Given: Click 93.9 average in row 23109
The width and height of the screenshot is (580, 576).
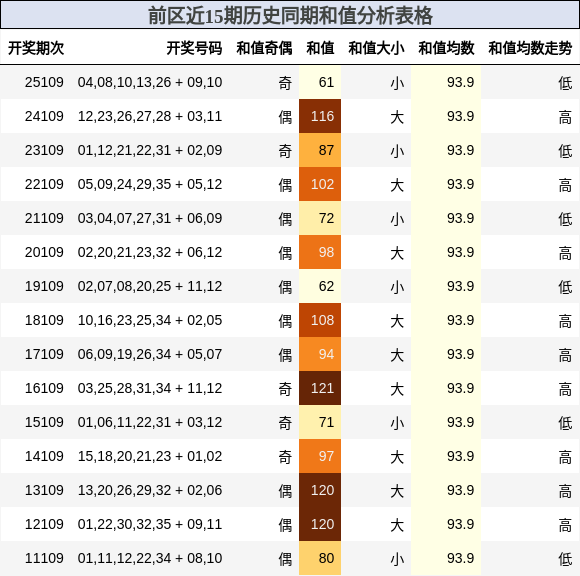Looking at the screenshot, I should coord(460,150).
